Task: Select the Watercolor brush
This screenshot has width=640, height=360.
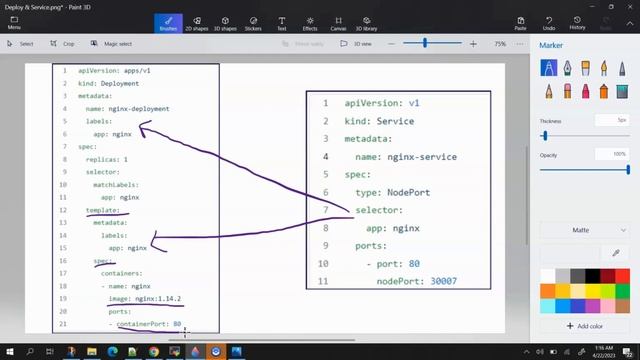Action: (x=604, y=68)
